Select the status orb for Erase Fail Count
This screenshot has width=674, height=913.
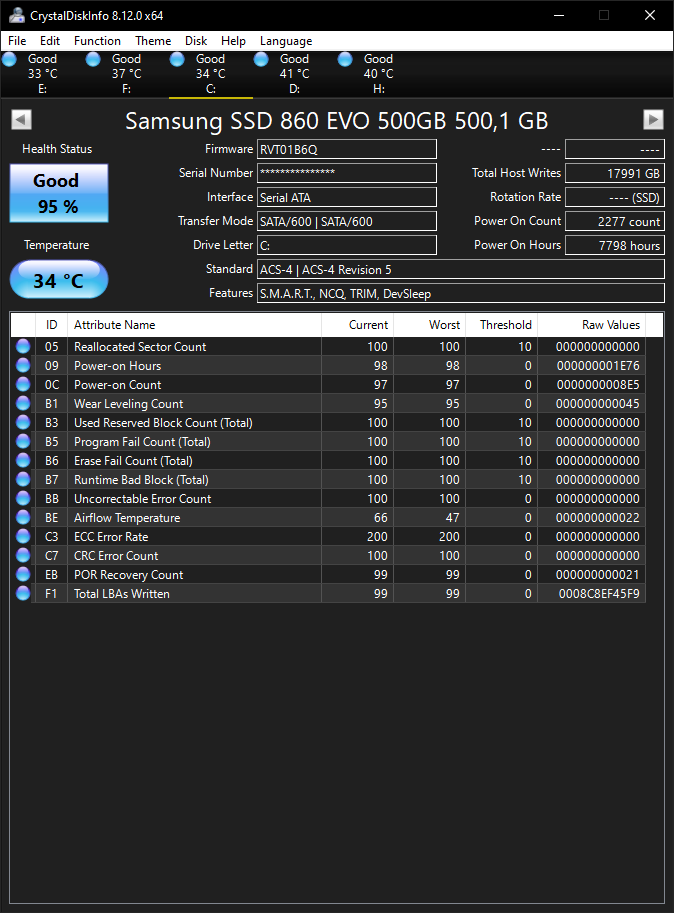[23, 461]
